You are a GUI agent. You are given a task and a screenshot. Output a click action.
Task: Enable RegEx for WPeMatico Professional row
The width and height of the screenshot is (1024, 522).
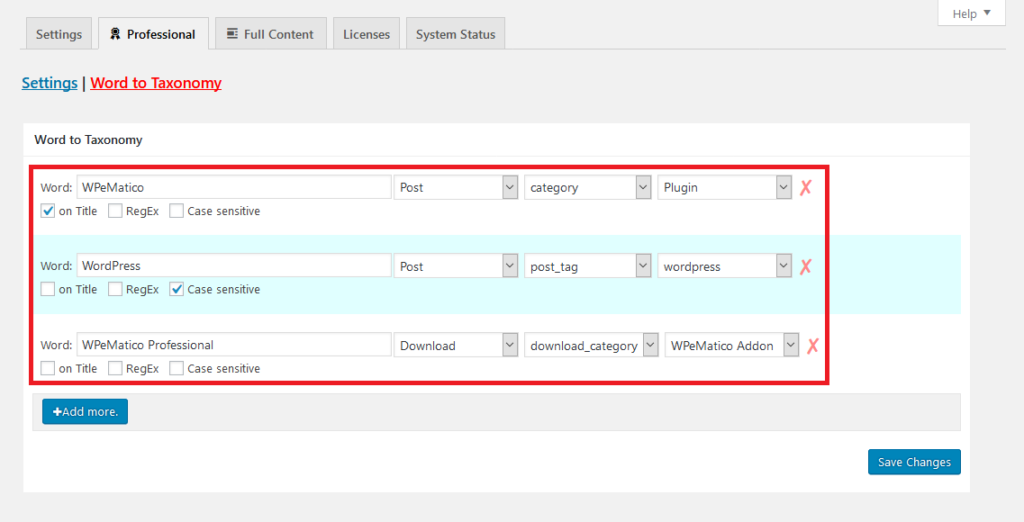pyautogui.click(x=115, y=368)
